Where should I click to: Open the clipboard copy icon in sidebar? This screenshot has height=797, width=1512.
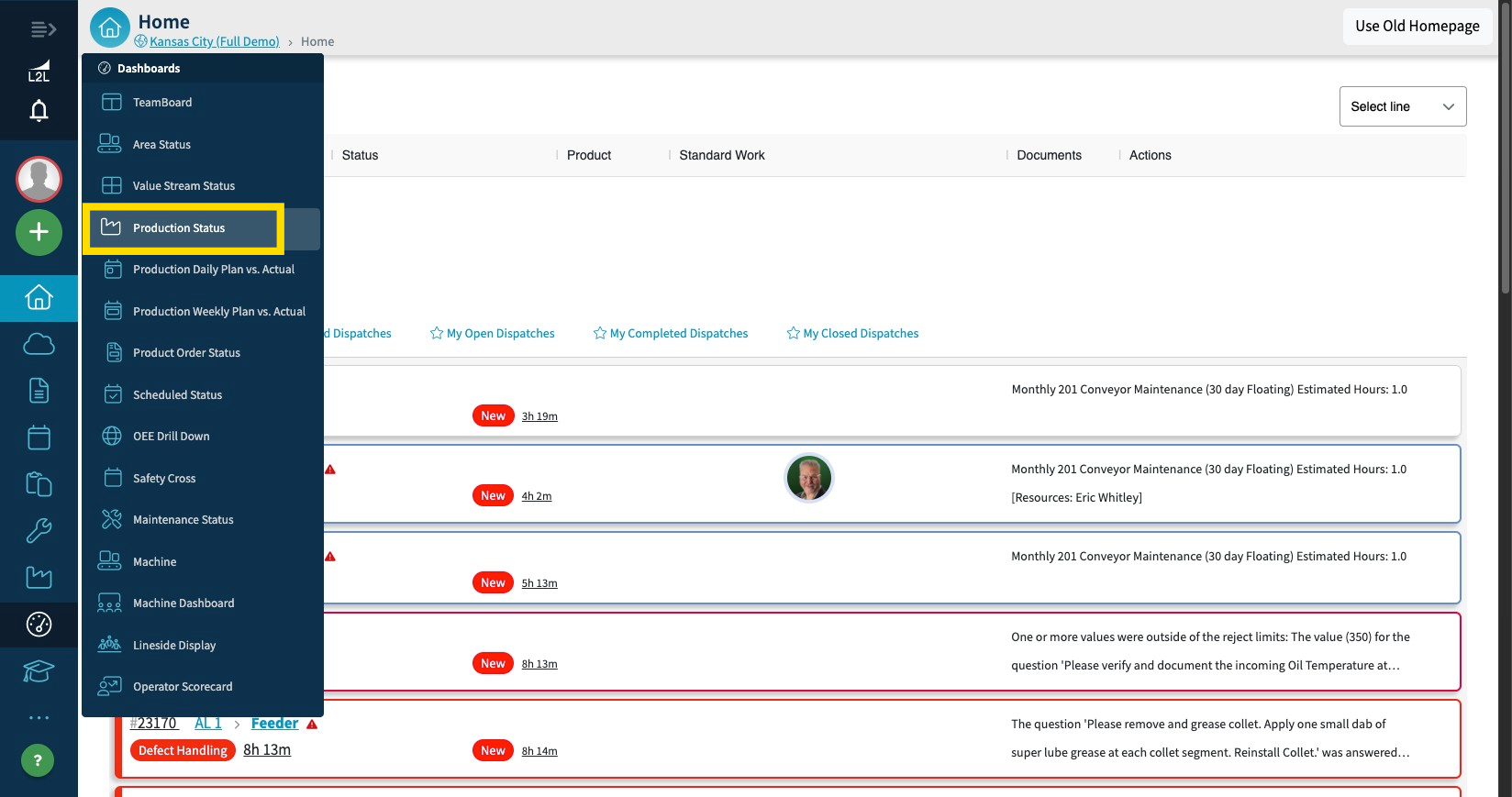click(x=39, y=483)
